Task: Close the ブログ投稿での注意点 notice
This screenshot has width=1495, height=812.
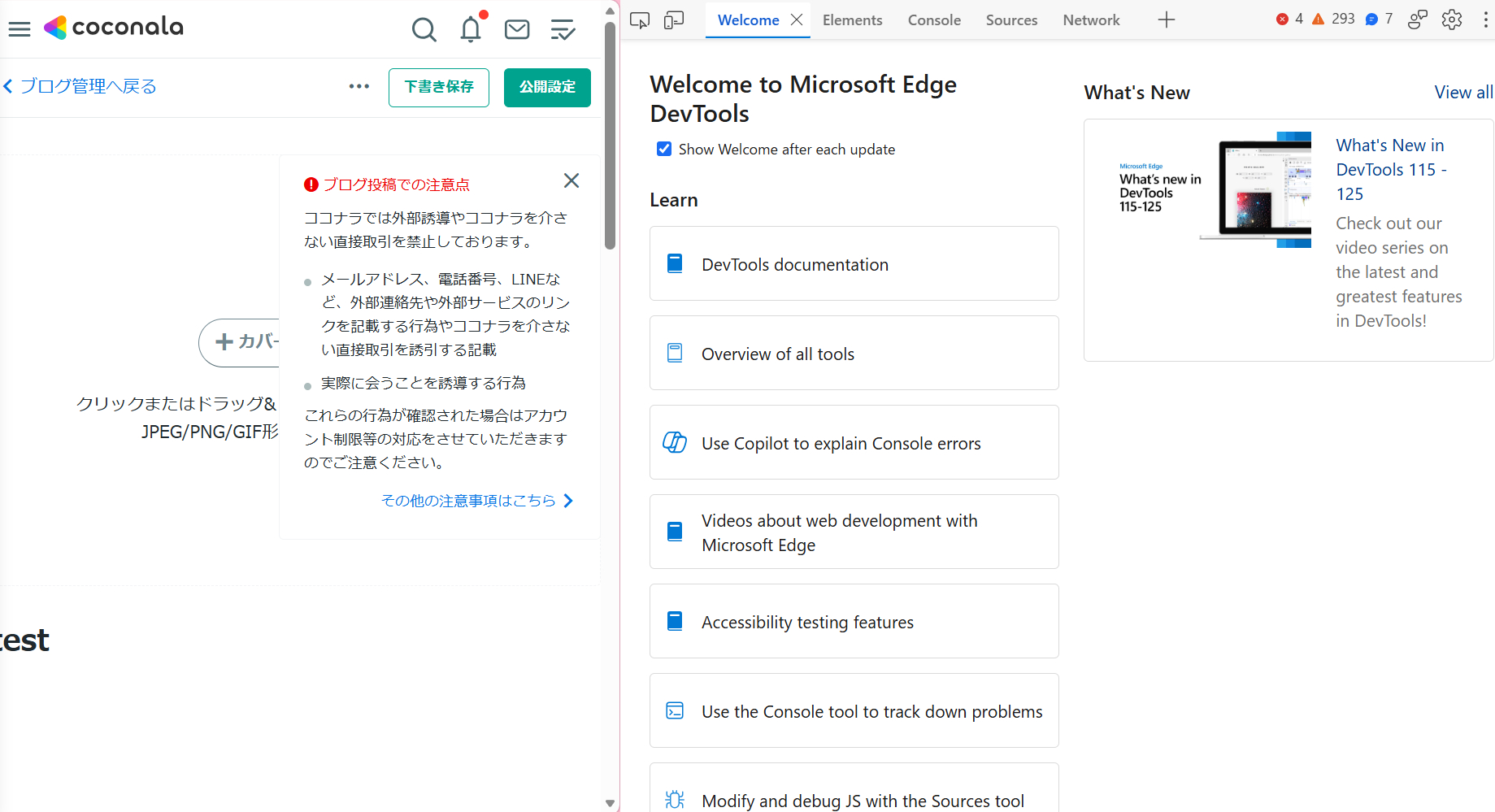Action: [571, 180]
